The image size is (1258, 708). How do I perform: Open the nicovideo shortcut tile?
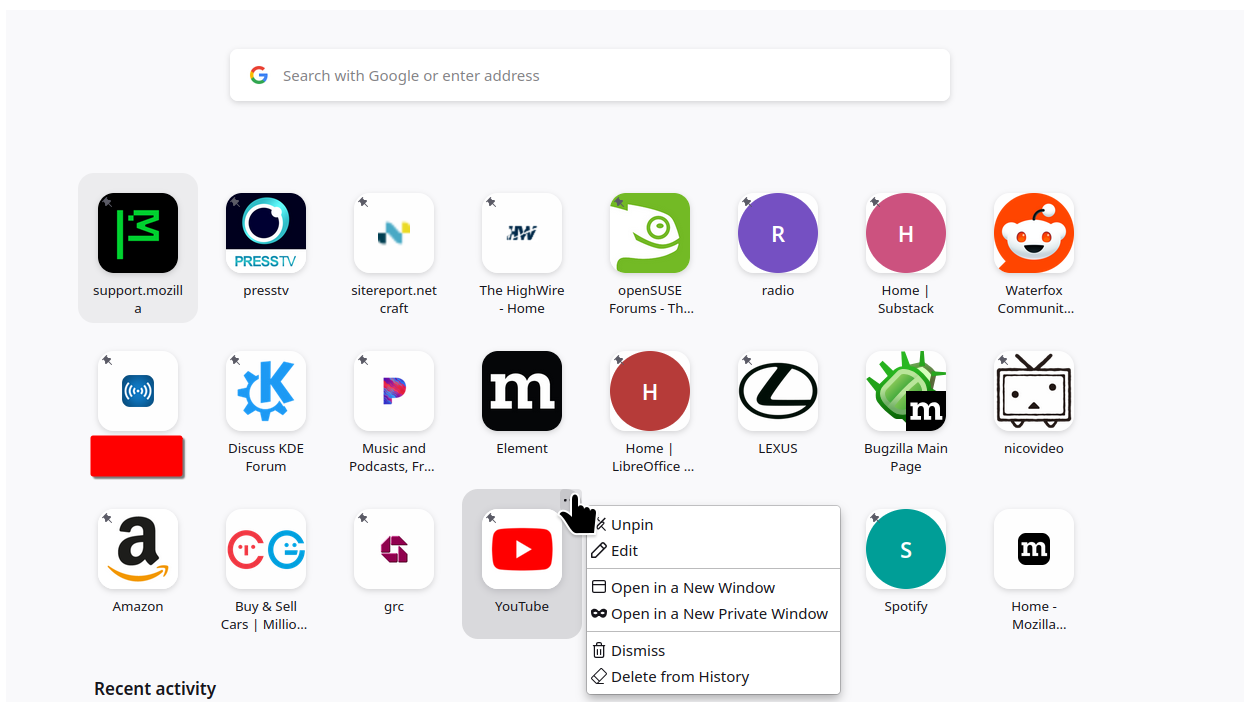1034,391
